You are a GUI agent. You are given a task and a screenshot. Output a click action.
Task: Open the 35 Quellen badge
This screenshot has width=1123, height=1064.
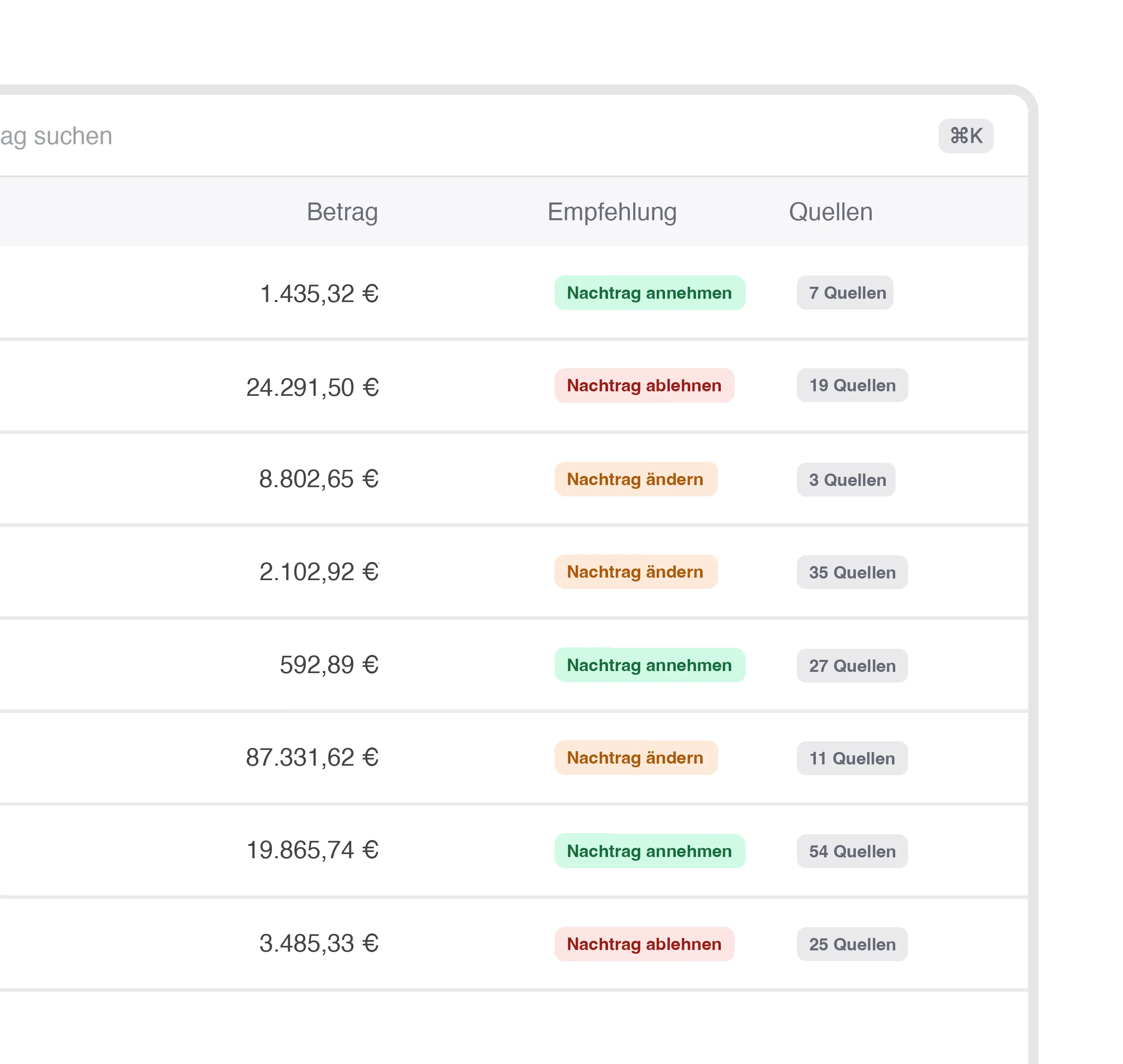852,572
